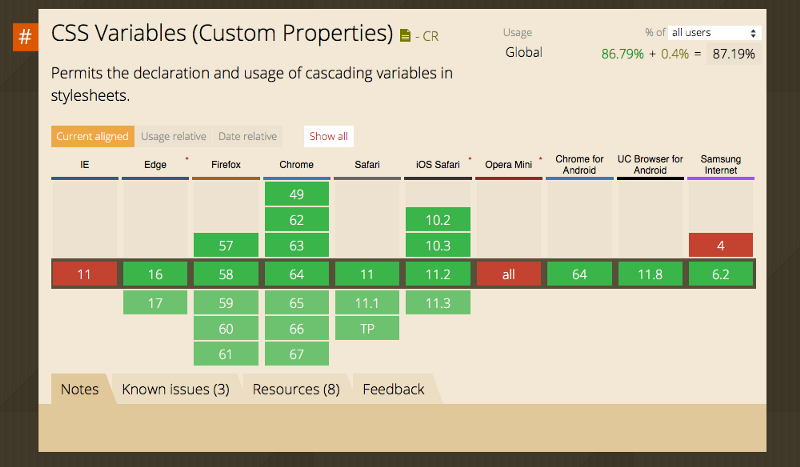Click the CSS Variables title heading
Screen dimensions: 800x467
pos(222,34)
